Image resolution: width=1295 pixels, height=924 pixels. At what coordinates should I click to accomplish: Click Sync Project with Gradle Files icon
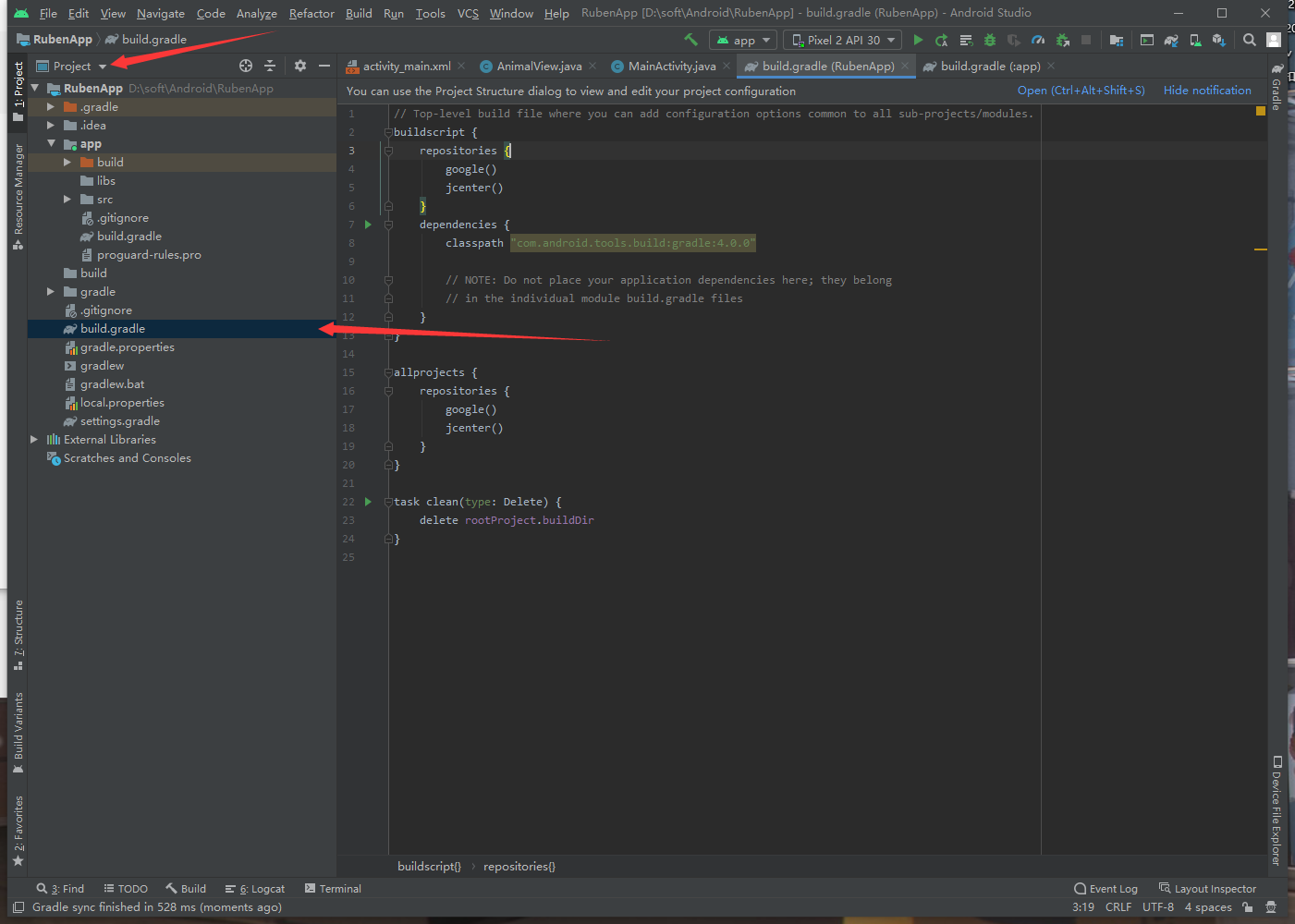click(x=1171, y=40)
